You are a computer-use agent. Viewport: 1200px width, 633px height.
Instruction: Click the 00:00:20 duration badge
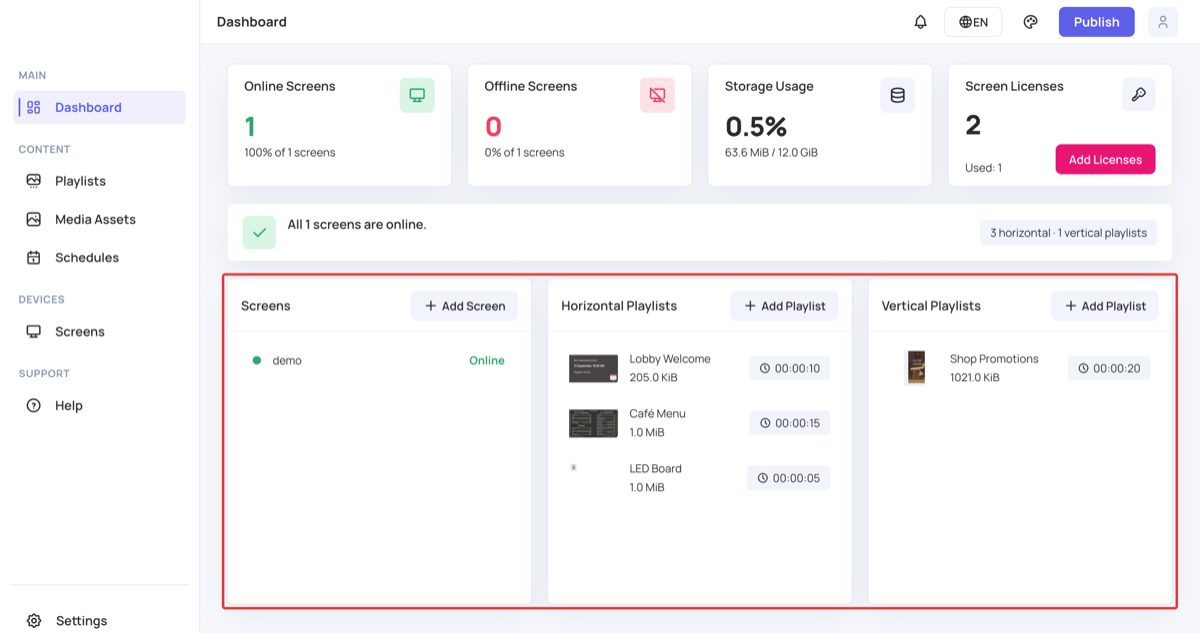[1109, 368]
